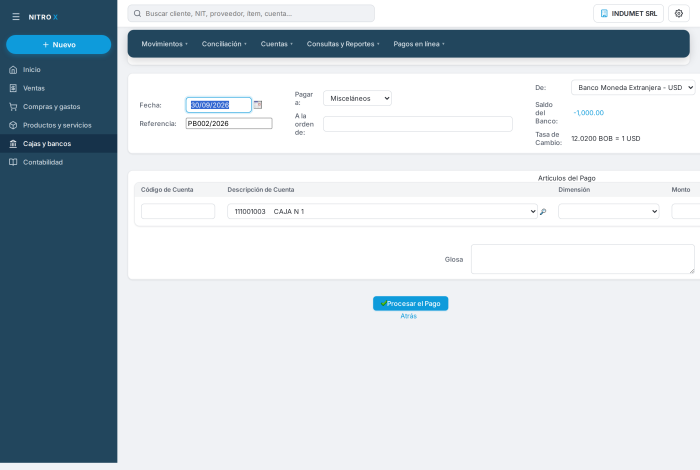The image size is (700, 470).
Task: Open Productos y servicios in sidebar
Action: tap(58, 125)
